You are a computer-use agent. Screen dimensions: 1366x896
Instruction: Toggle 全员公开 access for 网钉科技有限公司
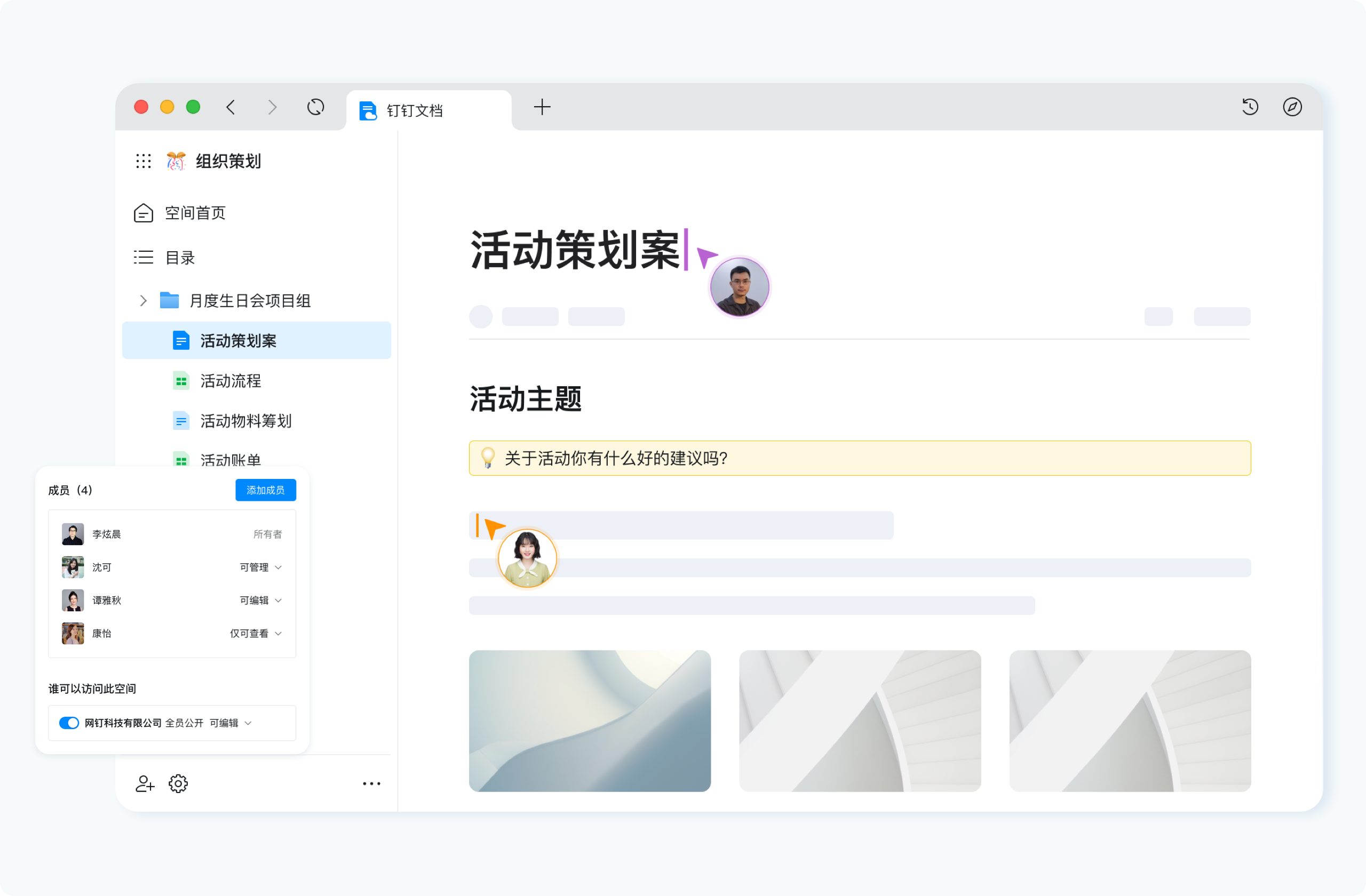pos(68,723)
